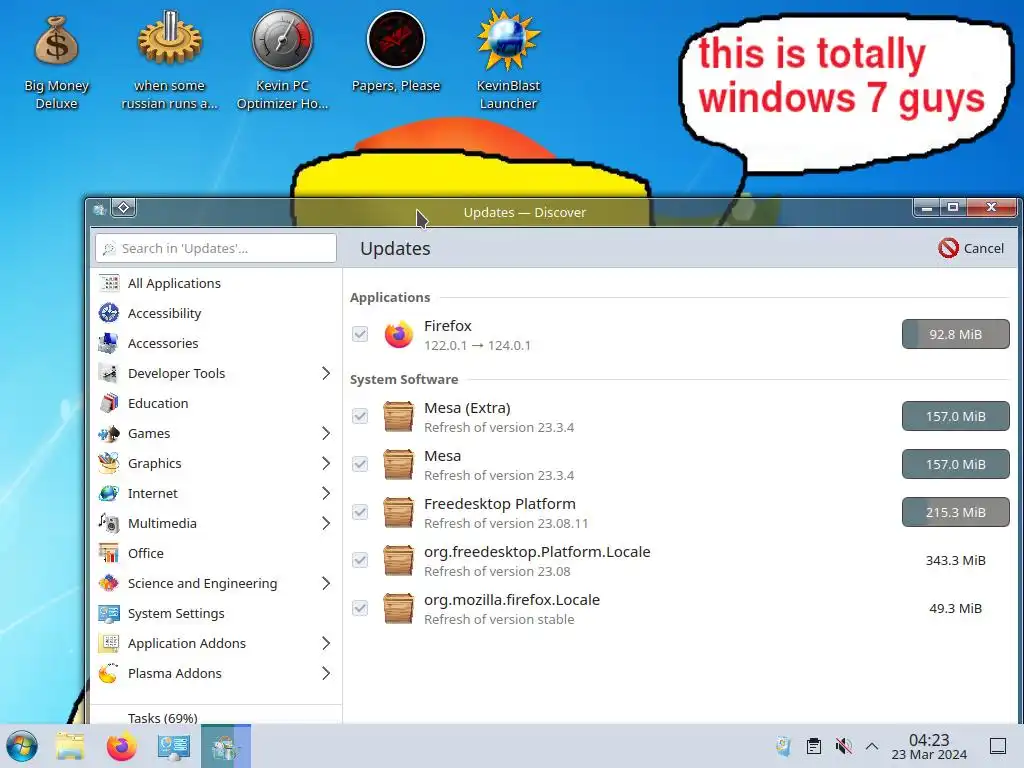Click the Firefox logo in updates list
Viewport: 1024px width, 768px height.
click(398, 334)
